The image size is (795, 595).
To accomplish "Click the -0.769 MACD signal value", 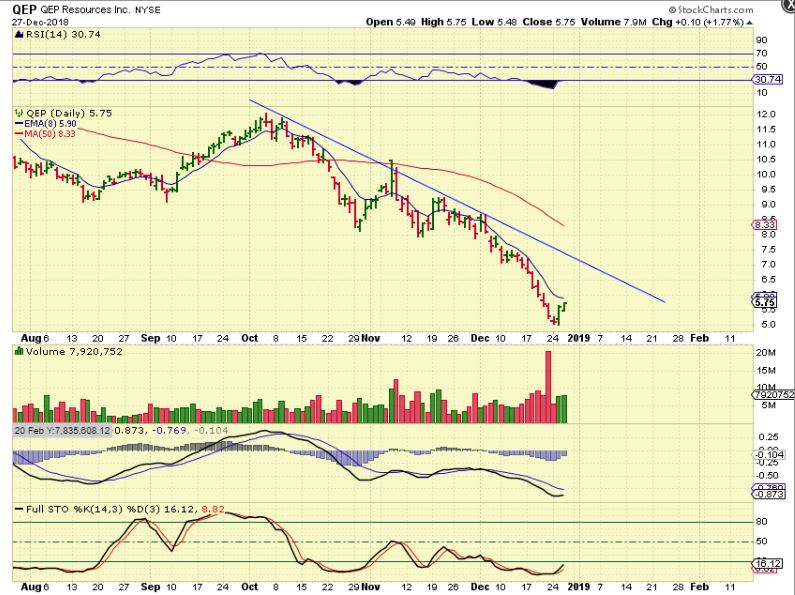I will (x=170, y=430).
